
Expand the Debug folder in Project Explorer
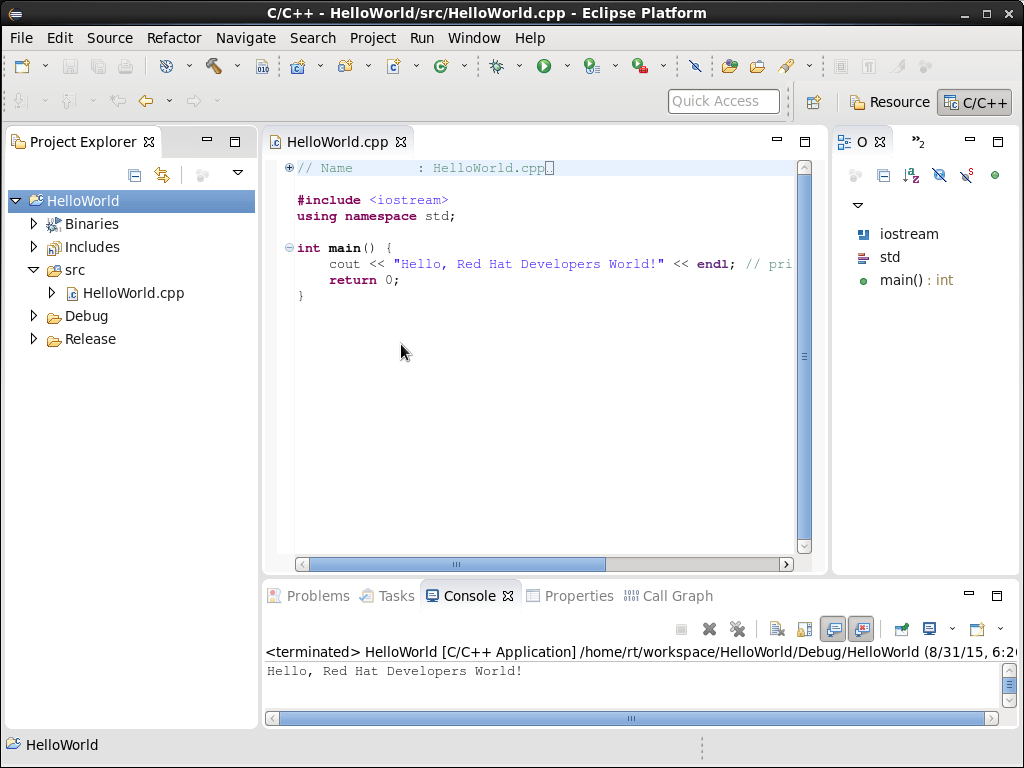(x=34, y=316)
